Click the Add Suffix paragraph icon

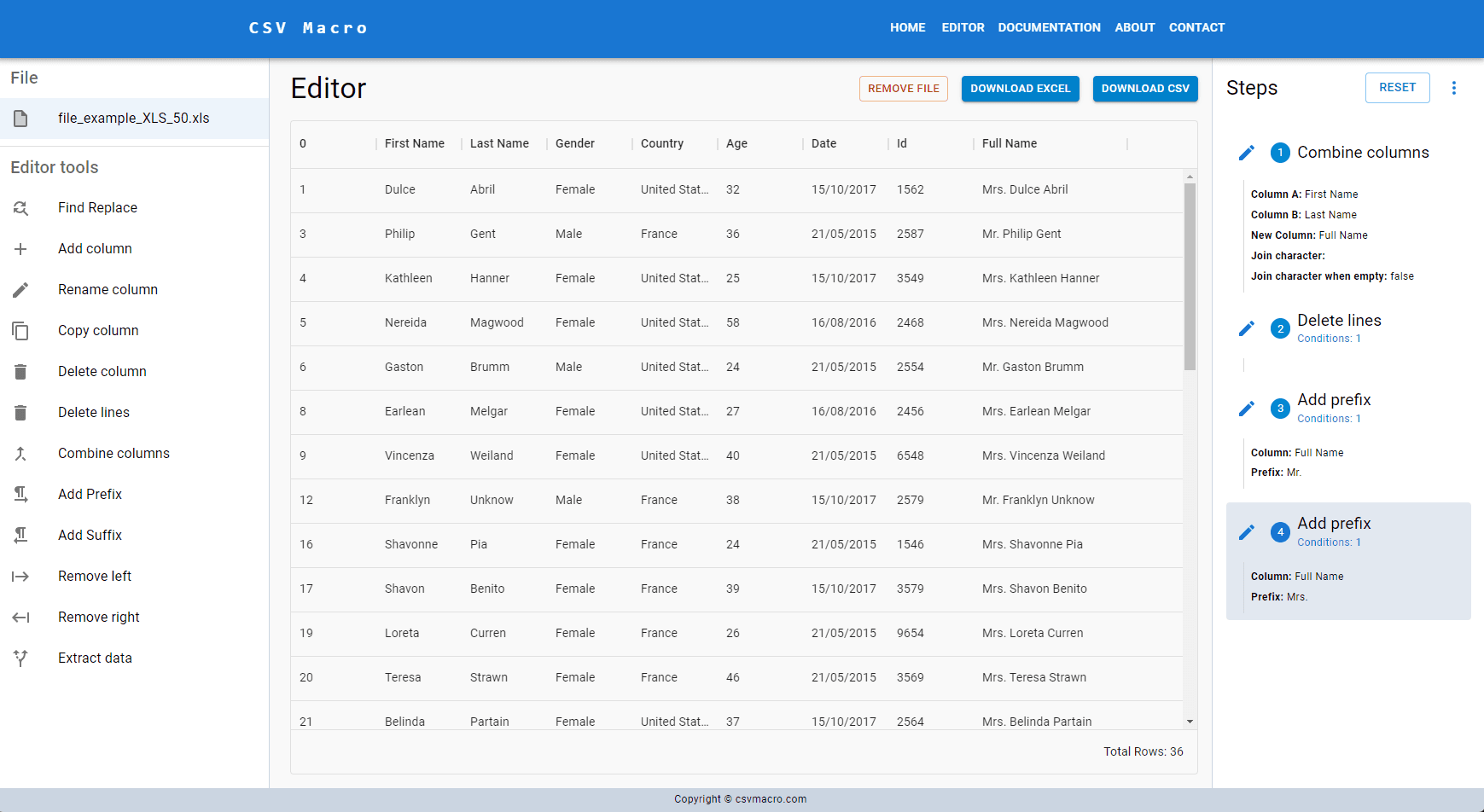point(20,535)
